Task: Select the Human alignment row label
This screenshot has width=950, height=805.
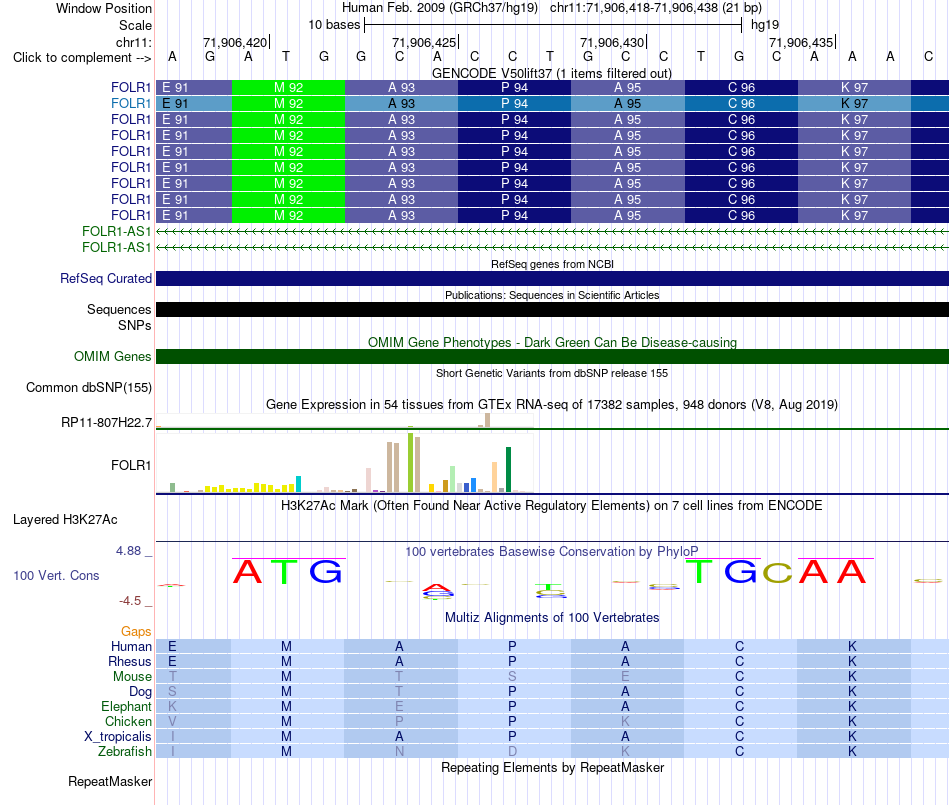Action: [131, 646]
